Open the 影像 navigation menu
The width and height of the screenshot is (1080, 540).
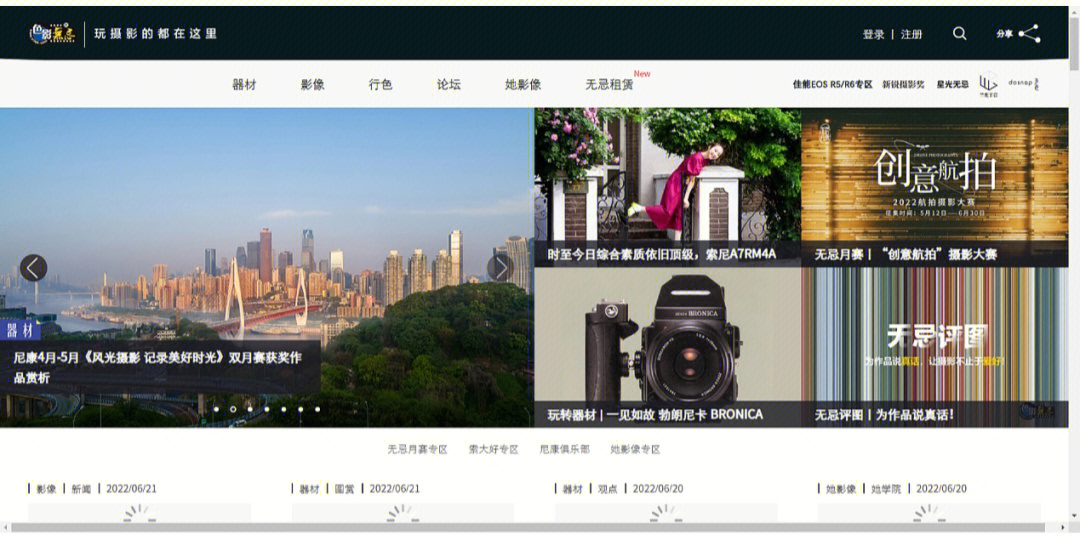pyautogui.click(x=312, y=85)
